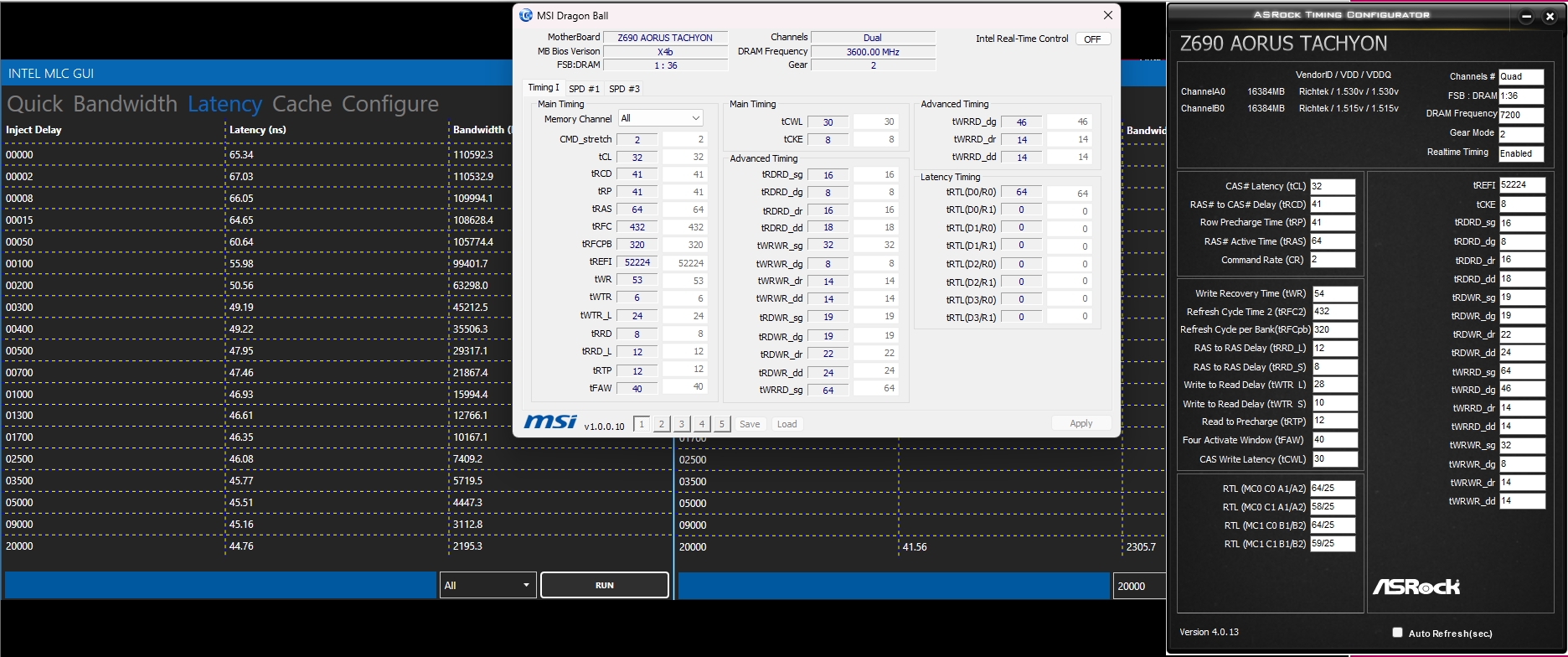The image size is (1568, 657).
Task: Click the latency value 65.34
Action: 241,155
